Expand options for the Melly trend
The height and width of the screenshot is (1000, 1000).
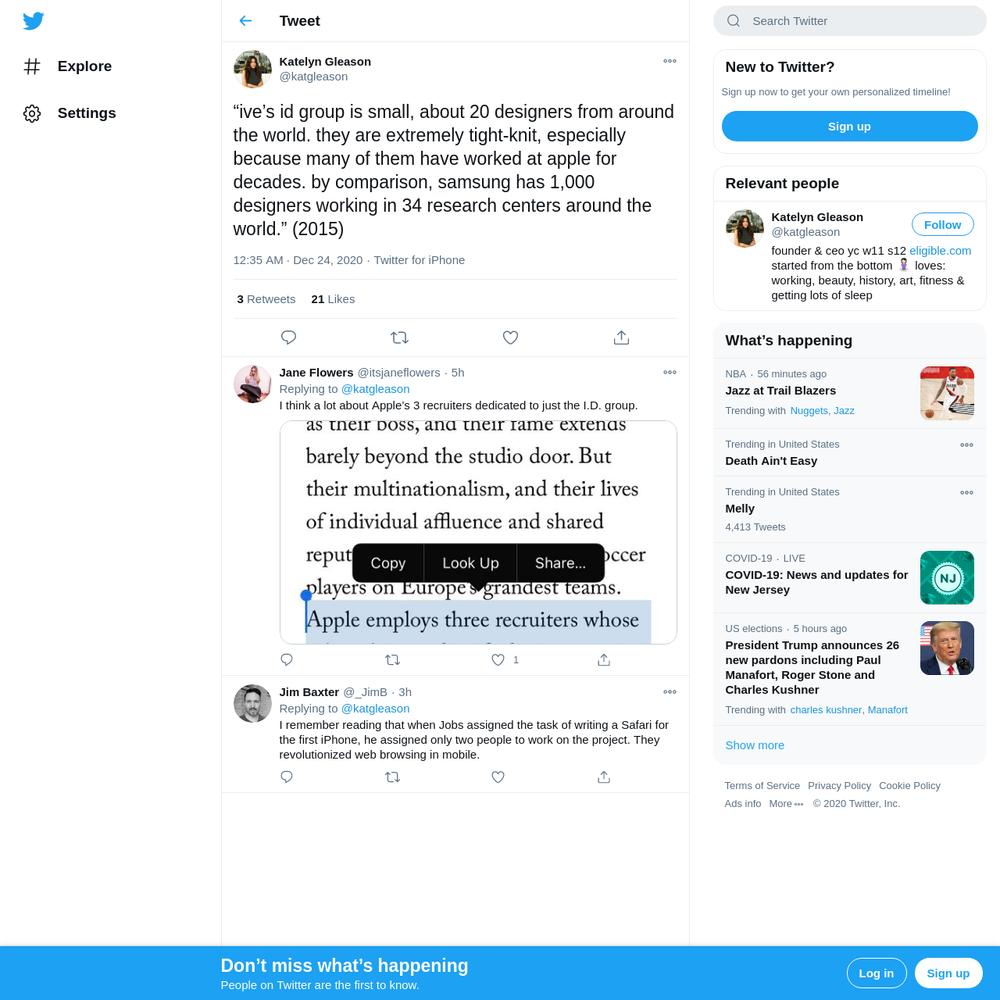pos(966,492)
